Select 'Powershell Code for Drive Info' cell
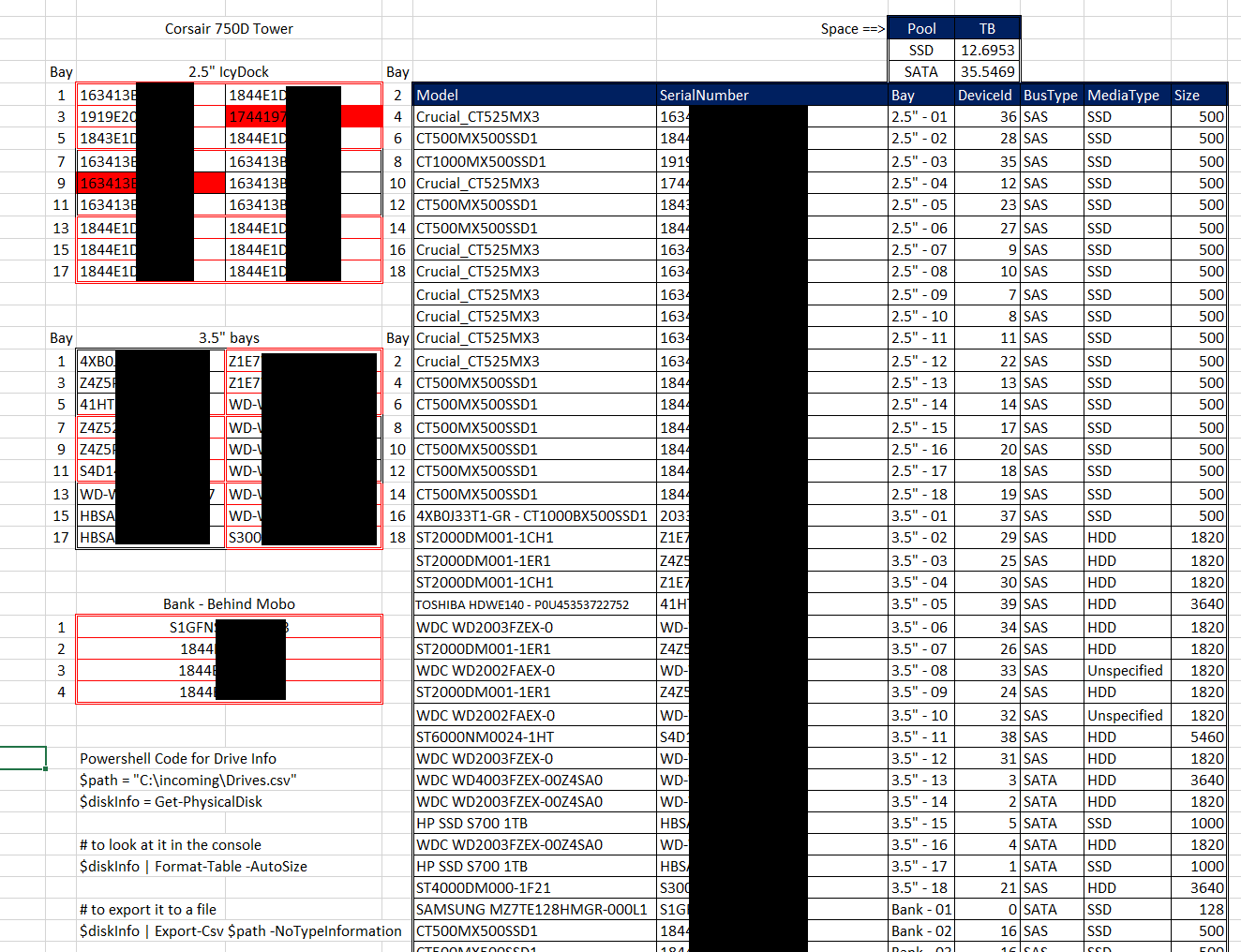The image size is (1241, 952). coord(178,759)
